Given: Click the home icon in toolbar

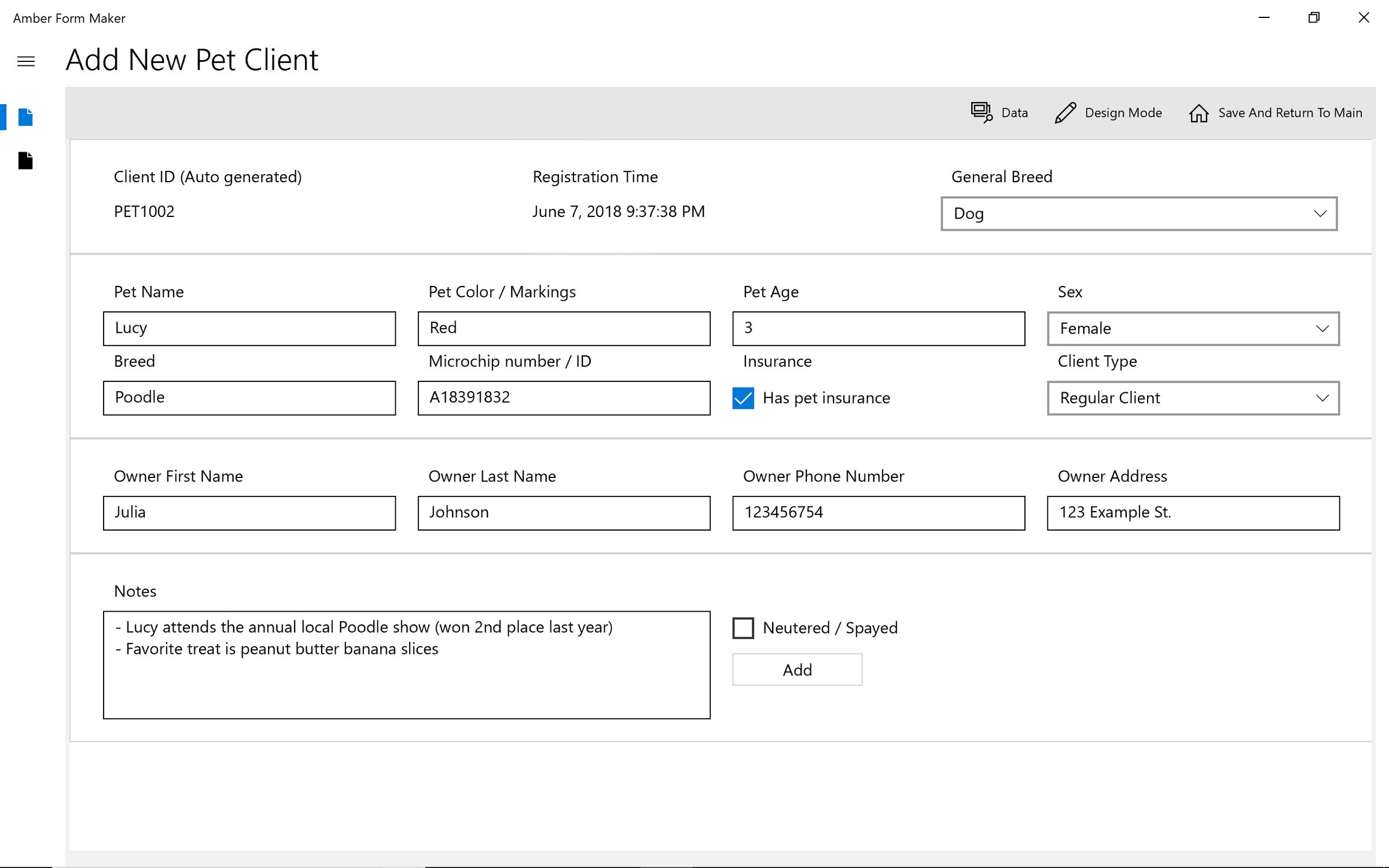Looking at the screenshot, I should click(x=1197, y=112).
